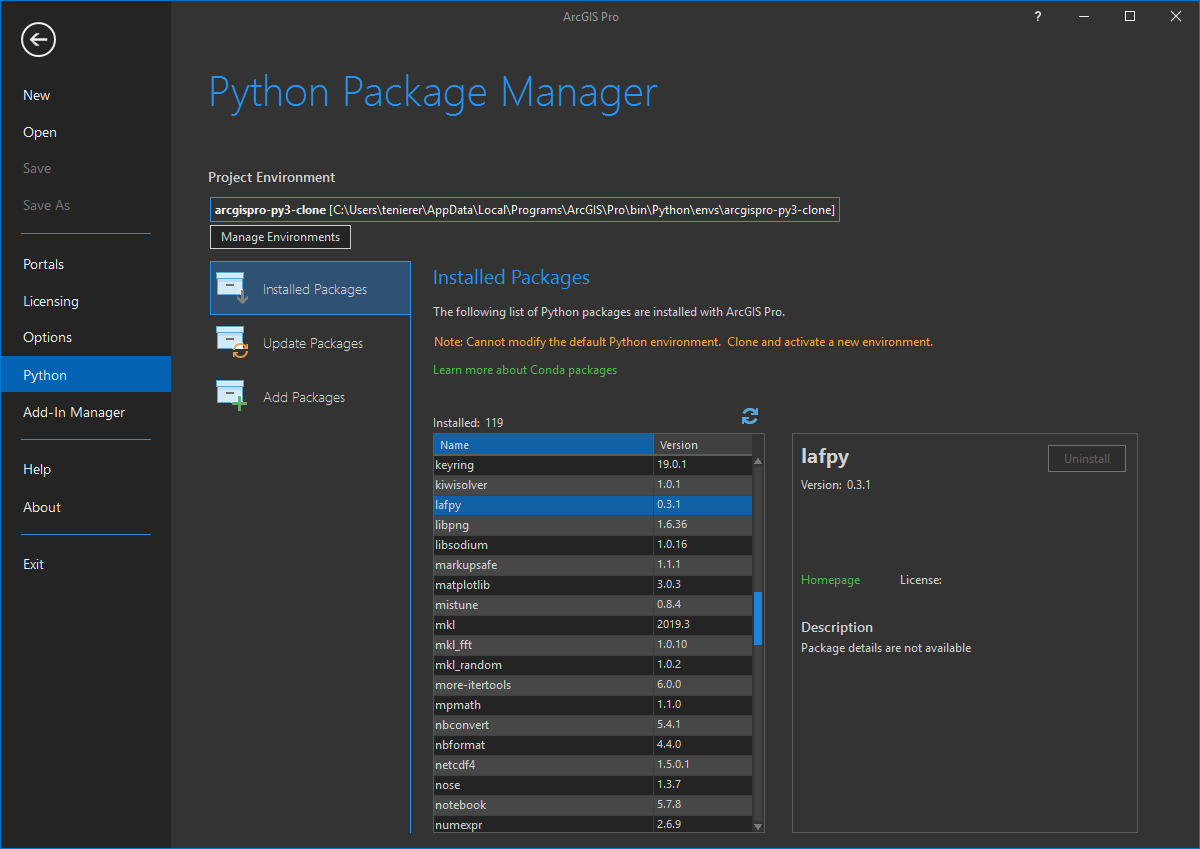Click the package list scrollbar thumb
Viewport: 1200px width, 849px height.
758,618
